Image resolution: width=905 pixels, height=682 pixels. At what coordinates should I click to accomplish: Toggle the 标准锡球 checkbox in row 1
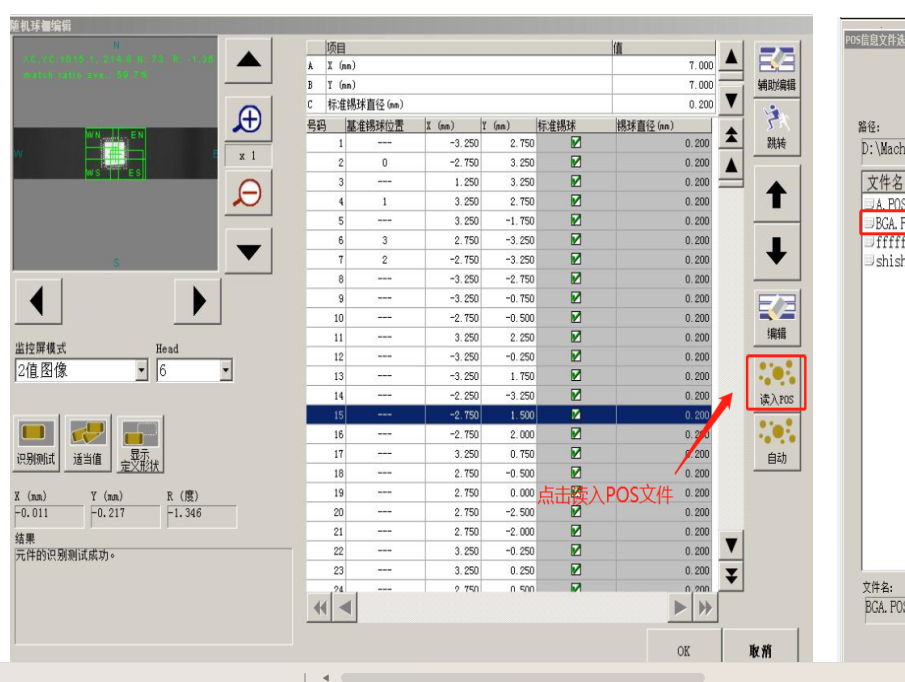[x=576, y=143]
